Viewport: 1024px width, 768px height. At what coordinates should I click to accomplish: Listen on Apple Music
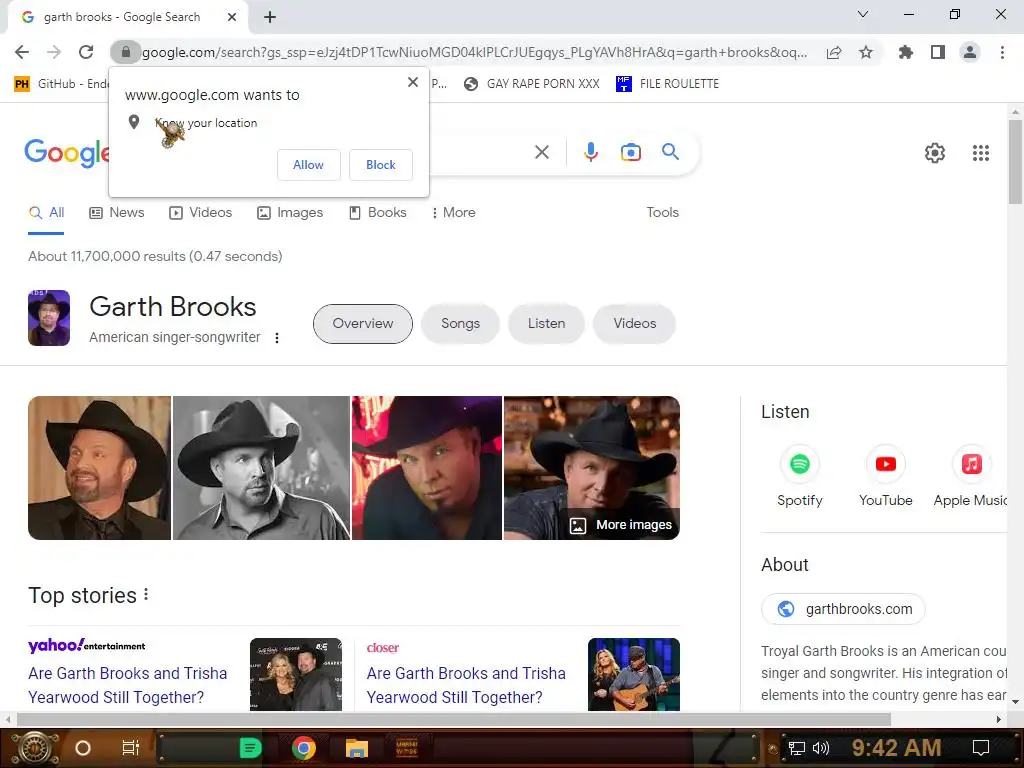point(970,477)
